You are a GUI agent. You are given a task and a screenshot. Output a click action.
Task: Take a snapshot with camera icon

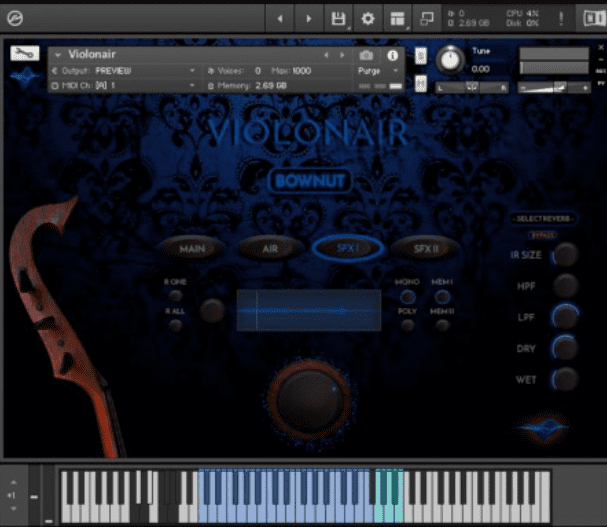click(366, 56)
